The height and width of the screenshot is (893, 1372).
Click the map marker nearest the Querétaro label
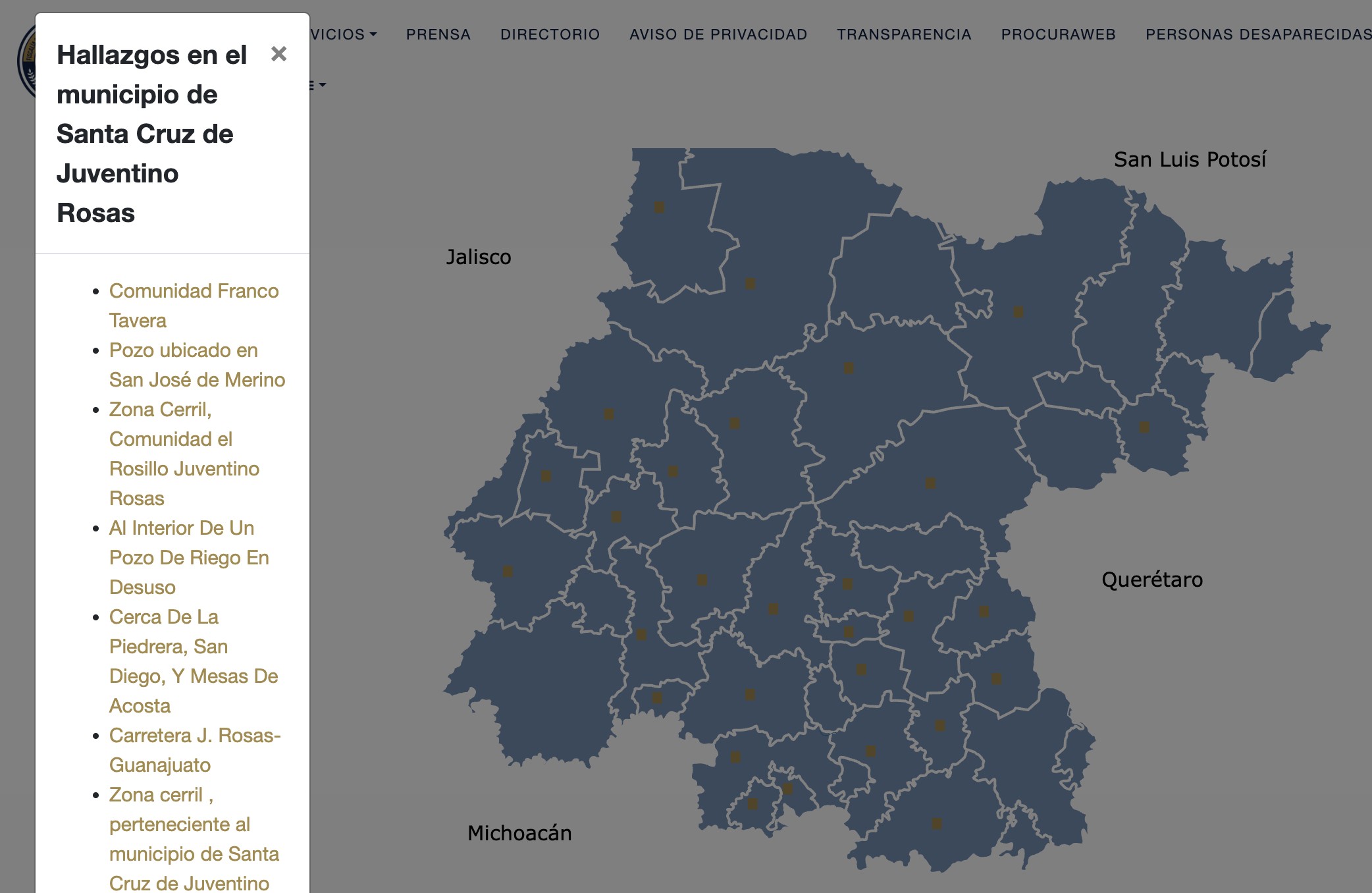(x=984, y=612)
